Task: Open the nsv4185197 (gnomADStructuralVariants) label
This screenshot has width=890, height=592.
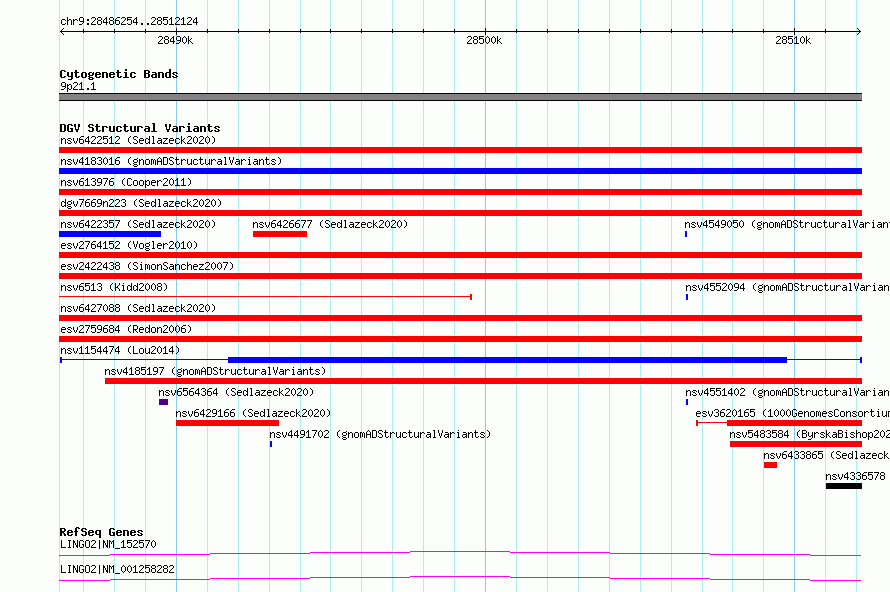Action: [215, 371]
